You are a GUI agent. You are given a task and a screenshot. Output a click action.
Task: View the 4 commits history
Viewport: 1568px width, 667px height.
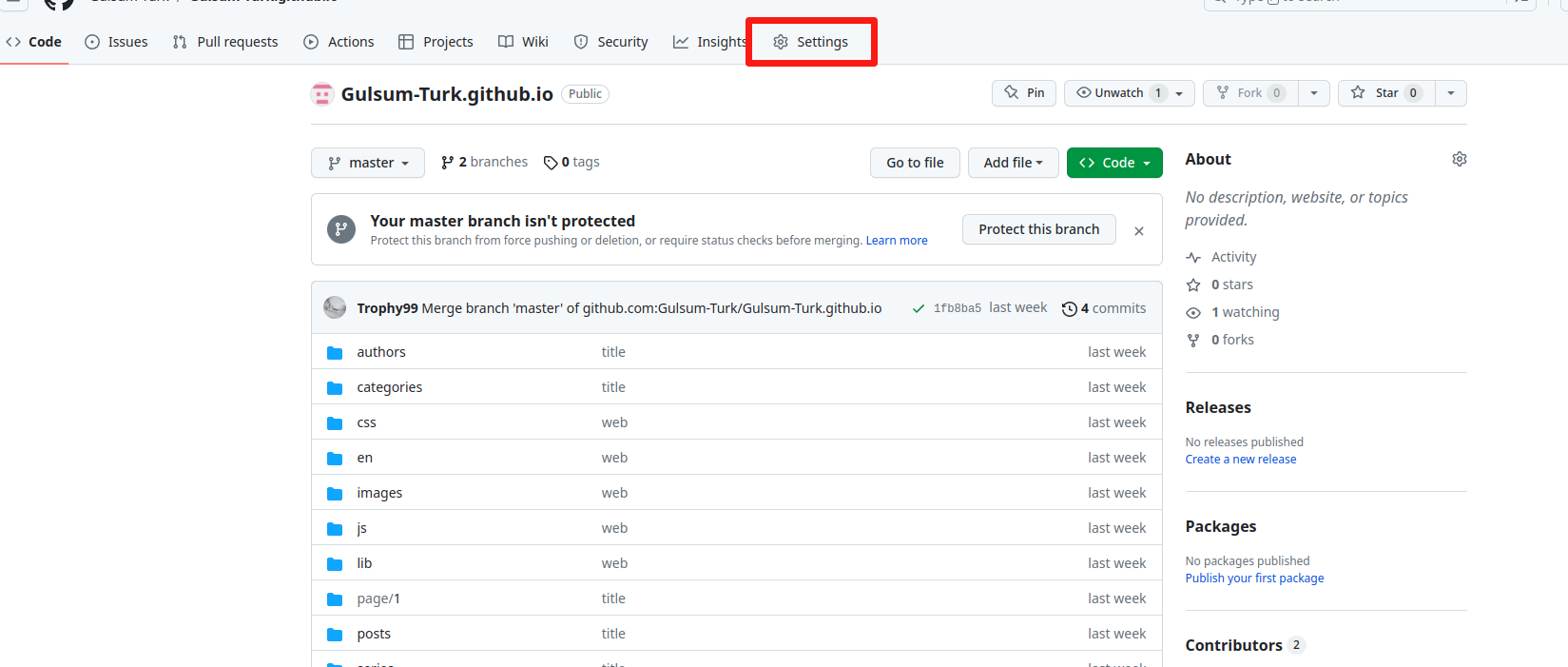click(1104, 308)
